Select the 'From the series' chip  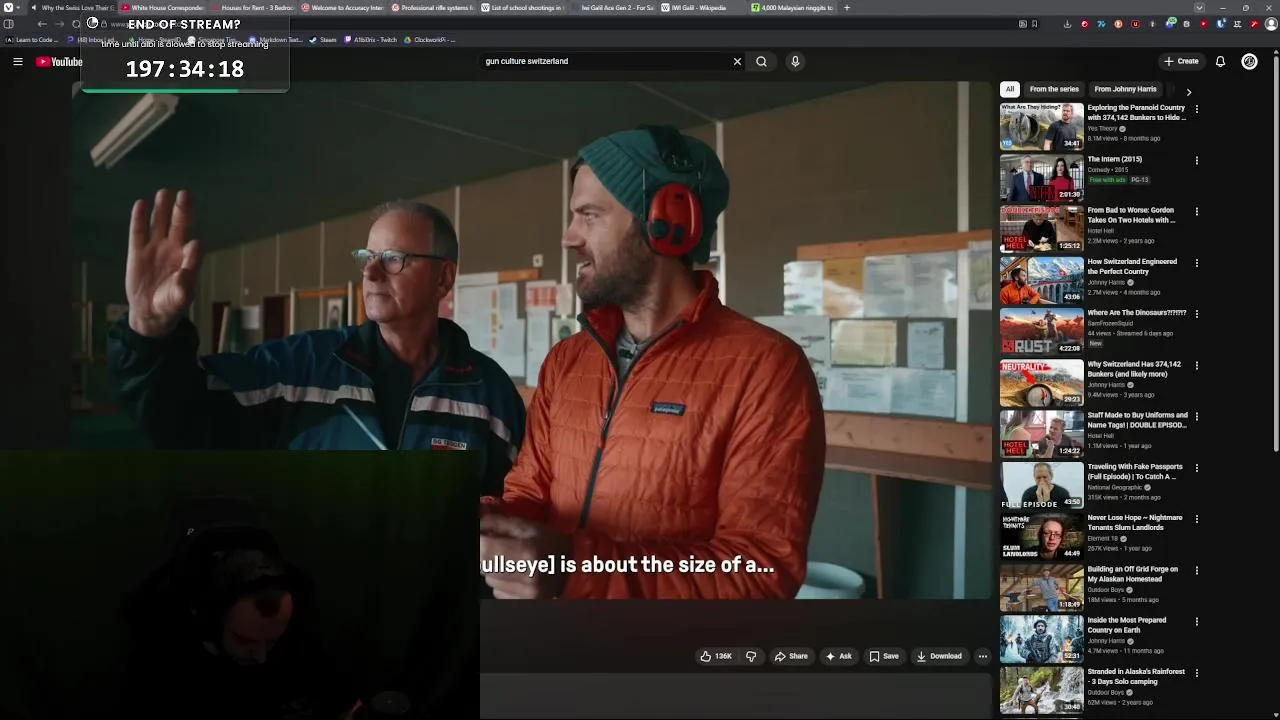[1054, 89]
